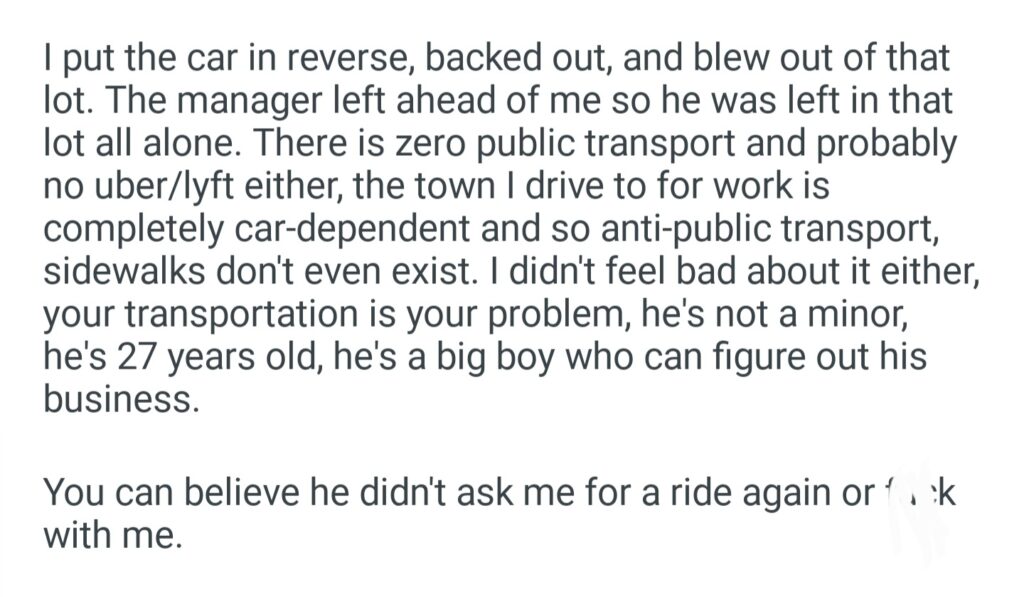Viewport: 1024px width, 597px height.
Task: Click the word "business." ending the paragraph
Action: click(x=117, y=401)
